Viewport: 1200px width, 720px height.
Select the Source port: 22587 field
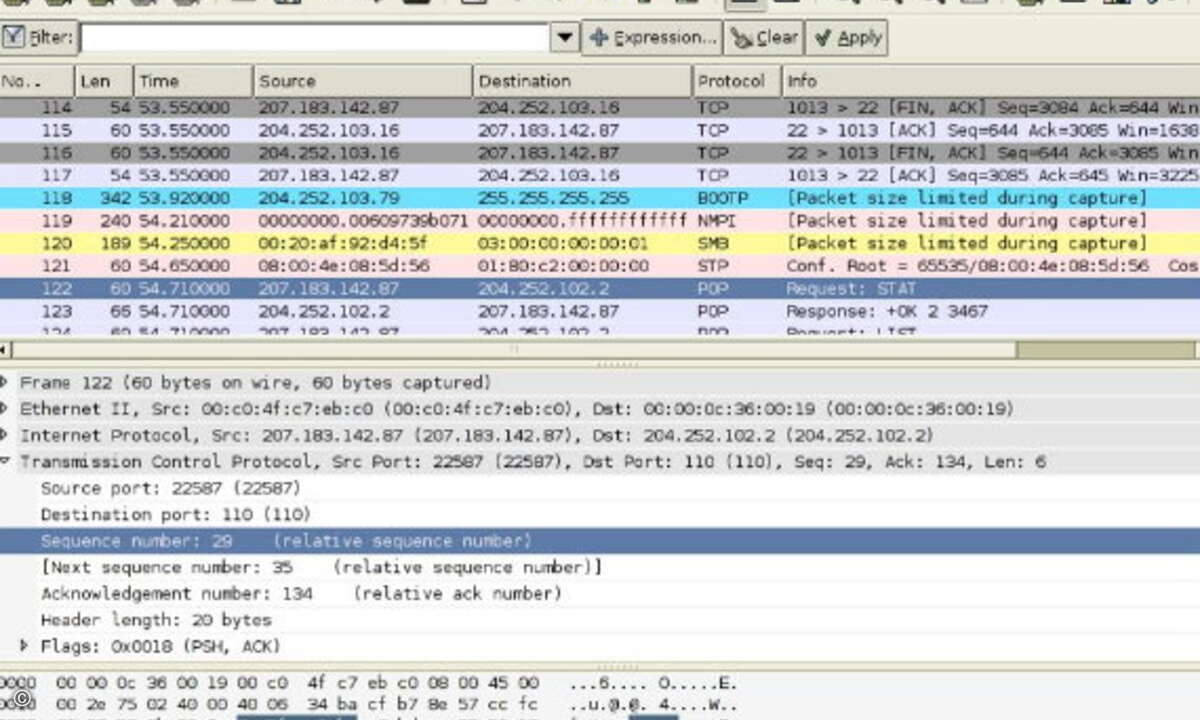click(x=600, y=488)
